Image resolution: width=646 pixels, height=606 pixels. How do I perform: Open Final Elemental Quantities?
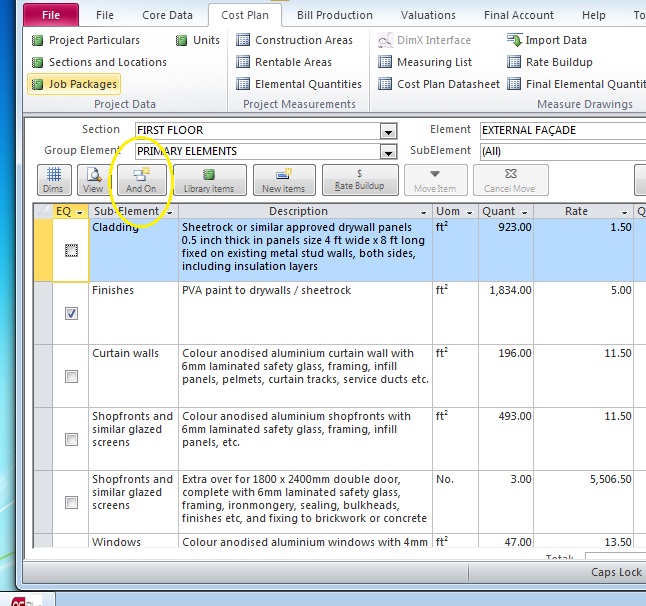point(576,84)
